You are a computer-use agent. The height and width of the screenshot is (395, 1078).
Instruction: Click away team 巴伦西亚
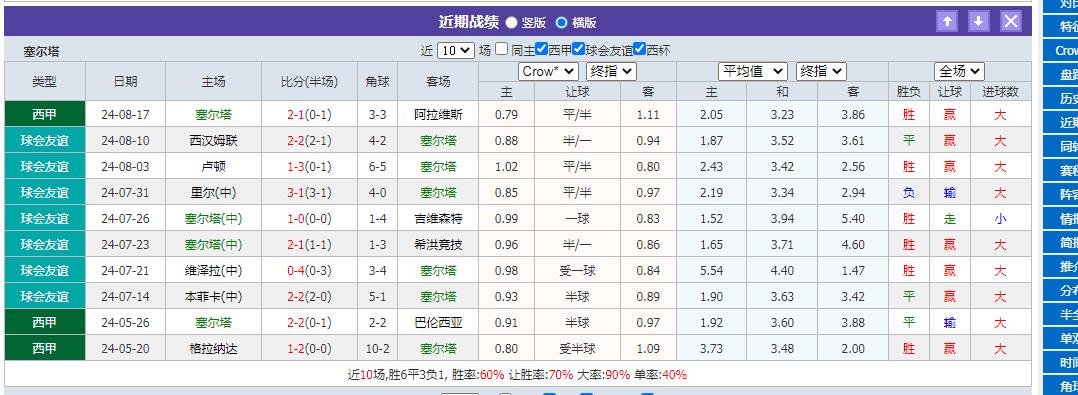(438, 323)
